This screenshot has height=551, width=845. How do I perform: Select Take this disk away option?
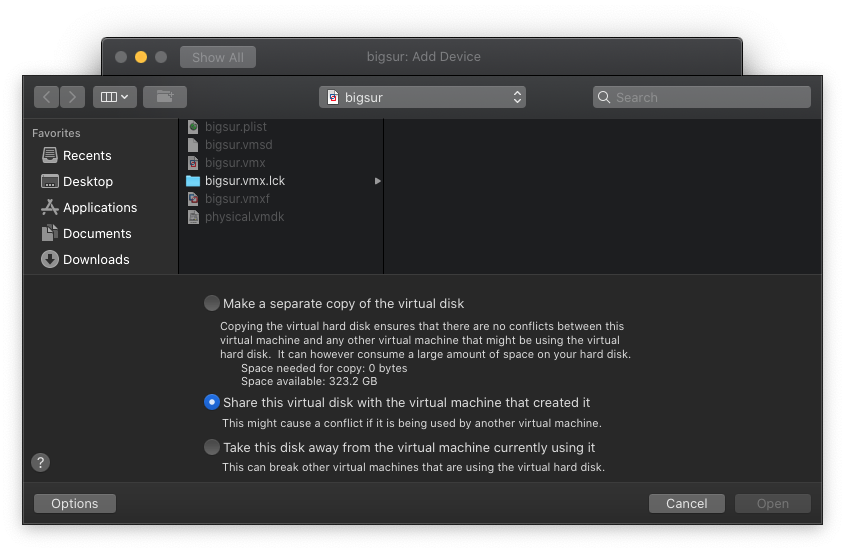pyautogui.click(x=212, y=447)
